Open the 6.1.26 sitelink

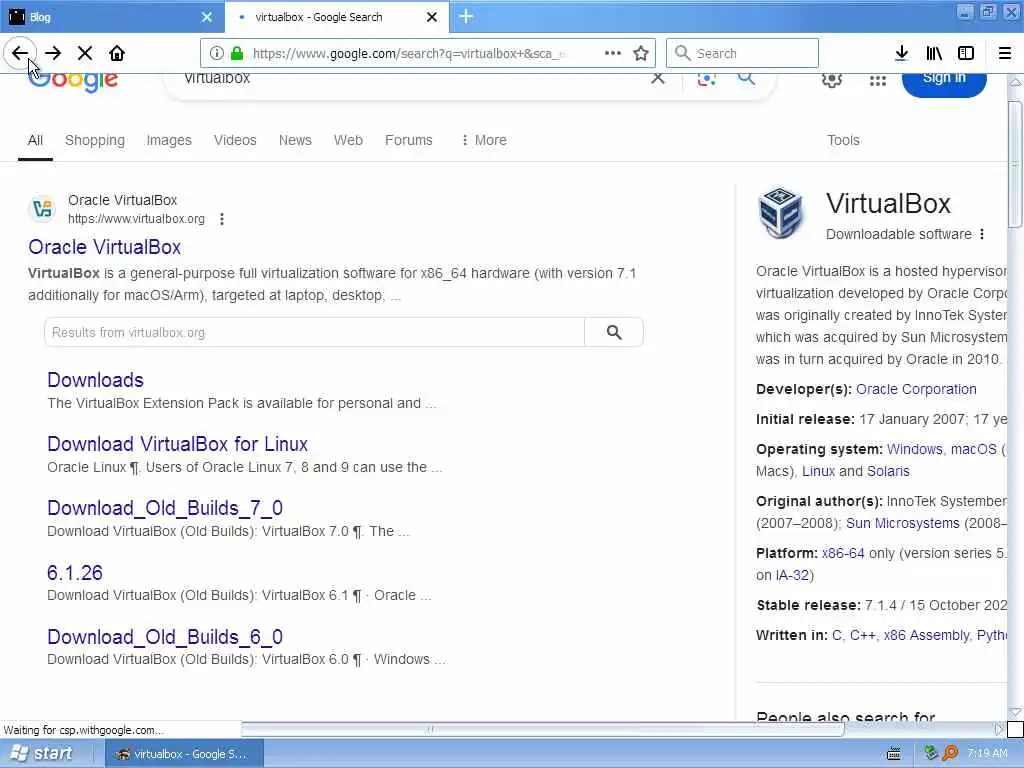coord(74,573)
